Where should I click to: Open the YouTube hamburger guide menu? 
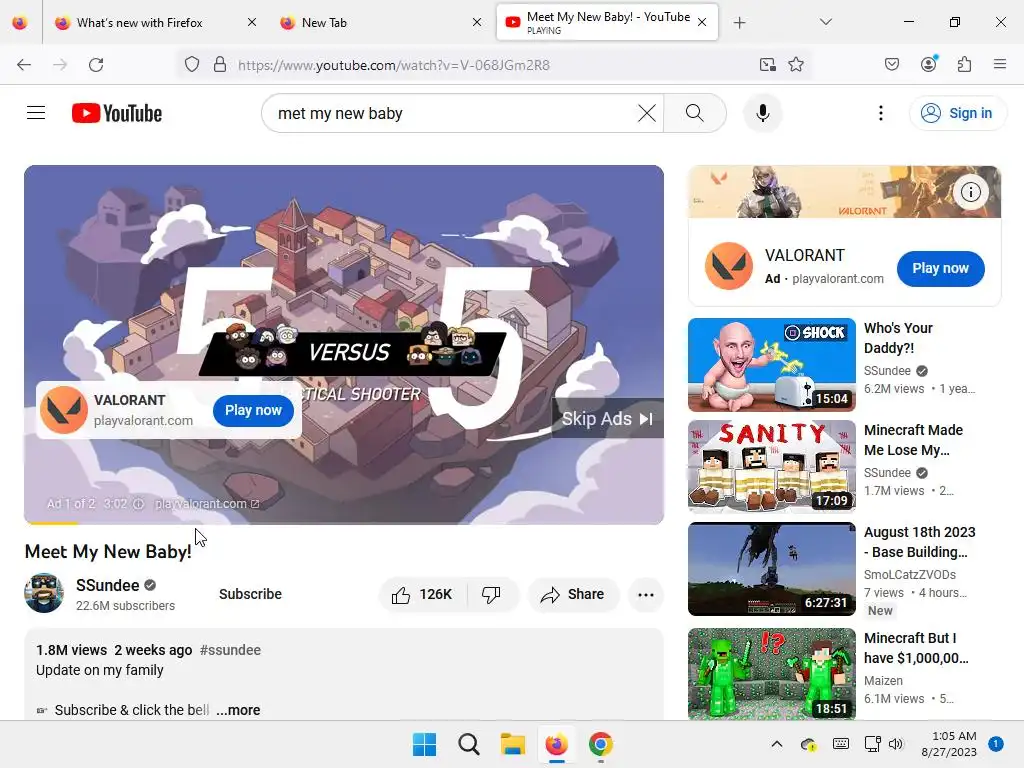(36, 113)
